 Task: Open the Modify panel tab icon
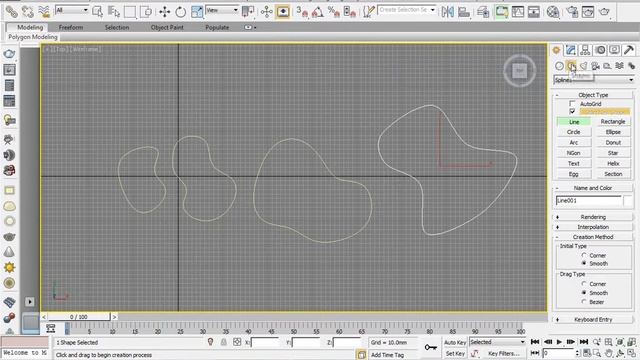coord(571,50)
